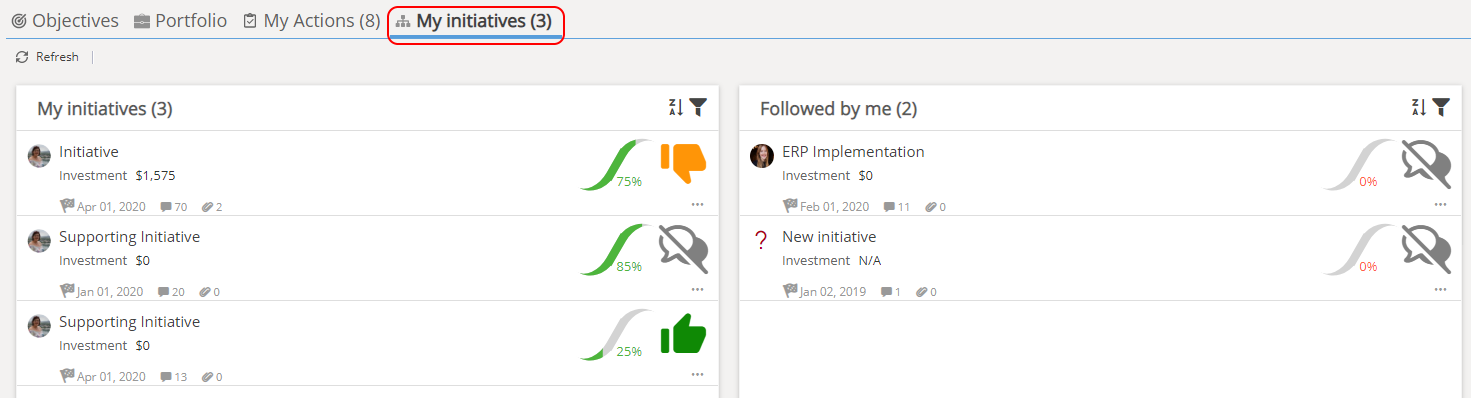Sort the Followed by me list

point(1418,107)
